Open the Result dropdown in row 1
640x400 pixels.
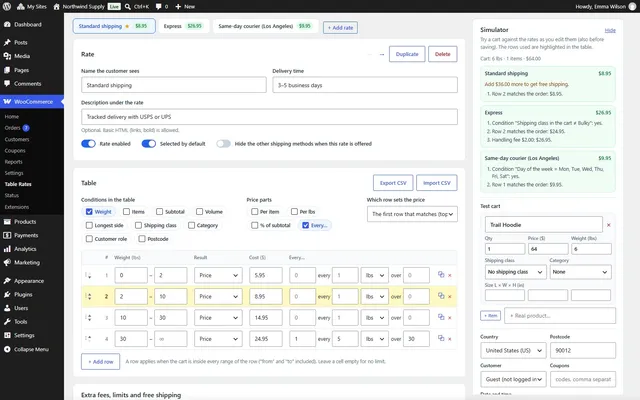point(218,276)
